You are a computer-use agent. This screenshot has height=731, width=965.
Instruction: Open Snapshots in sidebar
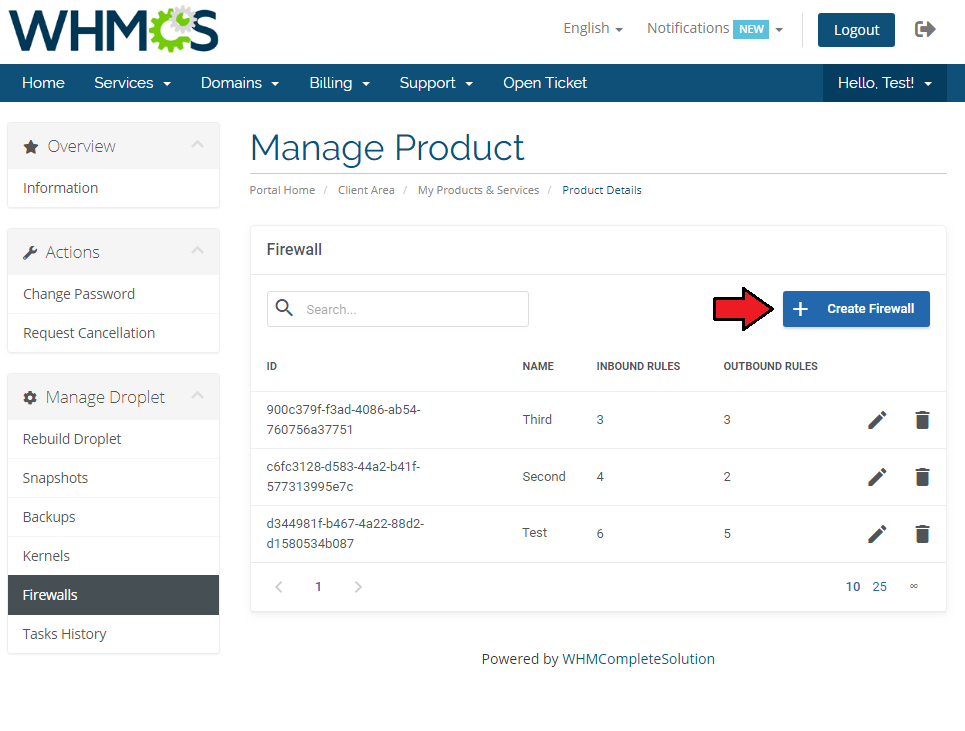[113, 478]
